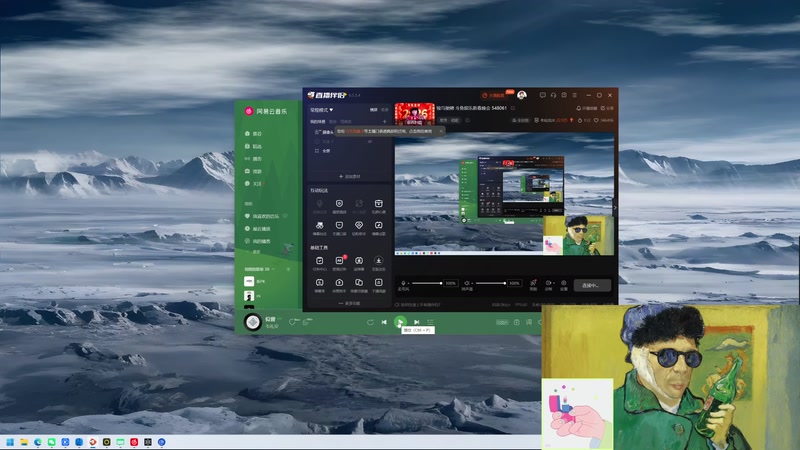800x450 pixels.
Task: Dismiss the tooltip with its close X
Action: [x=441, y=131]
